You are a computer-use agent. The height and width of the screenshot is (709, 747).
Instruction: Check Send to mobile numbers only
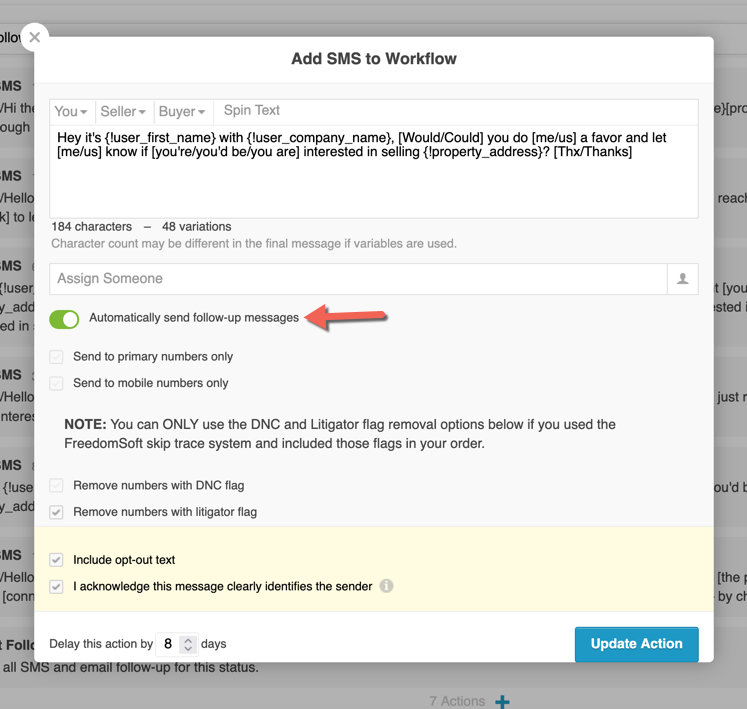coord(57,383)
